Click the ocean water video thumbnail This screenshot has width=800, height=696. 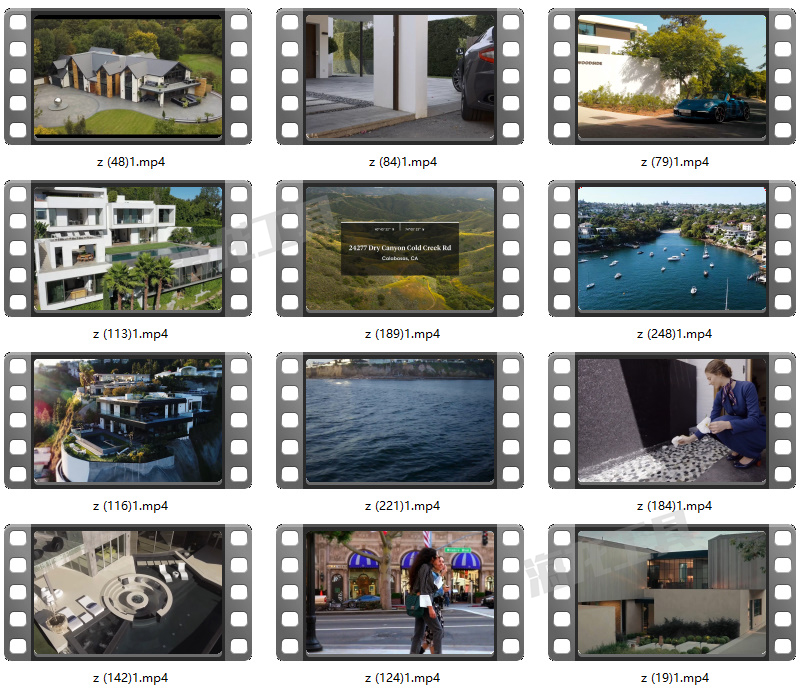click(x=400, y=421)
